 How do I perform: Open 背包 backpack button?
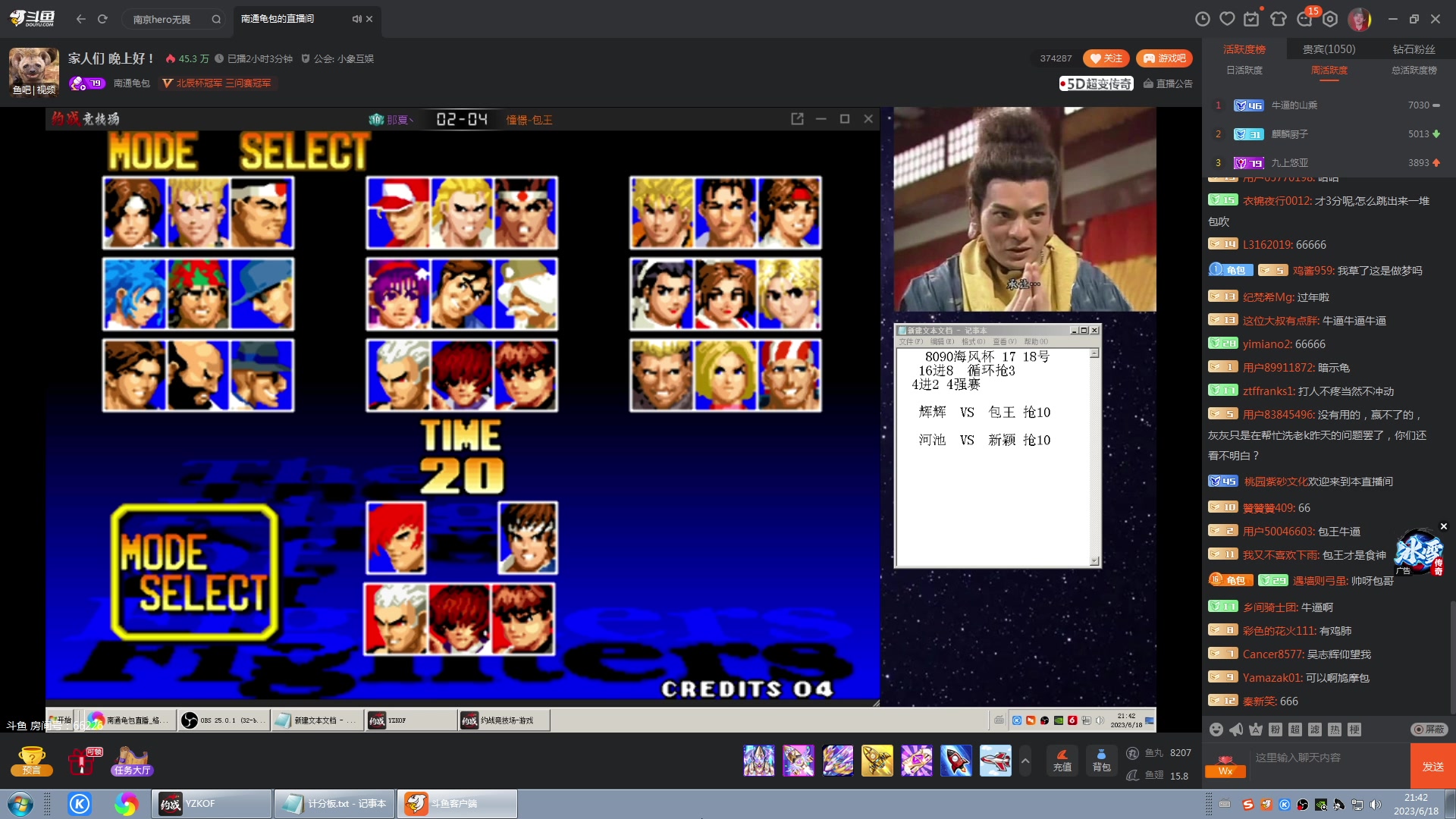click(1101, 761)
